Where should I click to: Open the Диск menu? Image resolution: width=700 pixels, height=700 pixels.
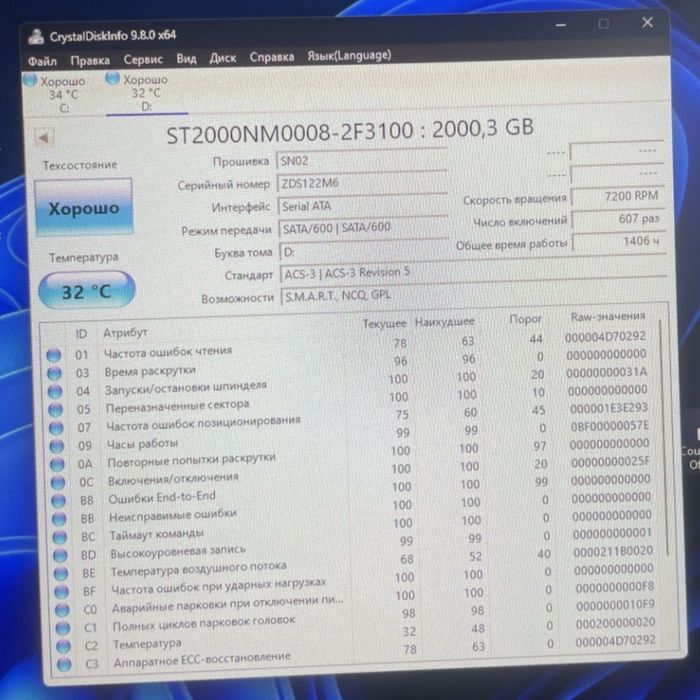click(x=223, y=58)
